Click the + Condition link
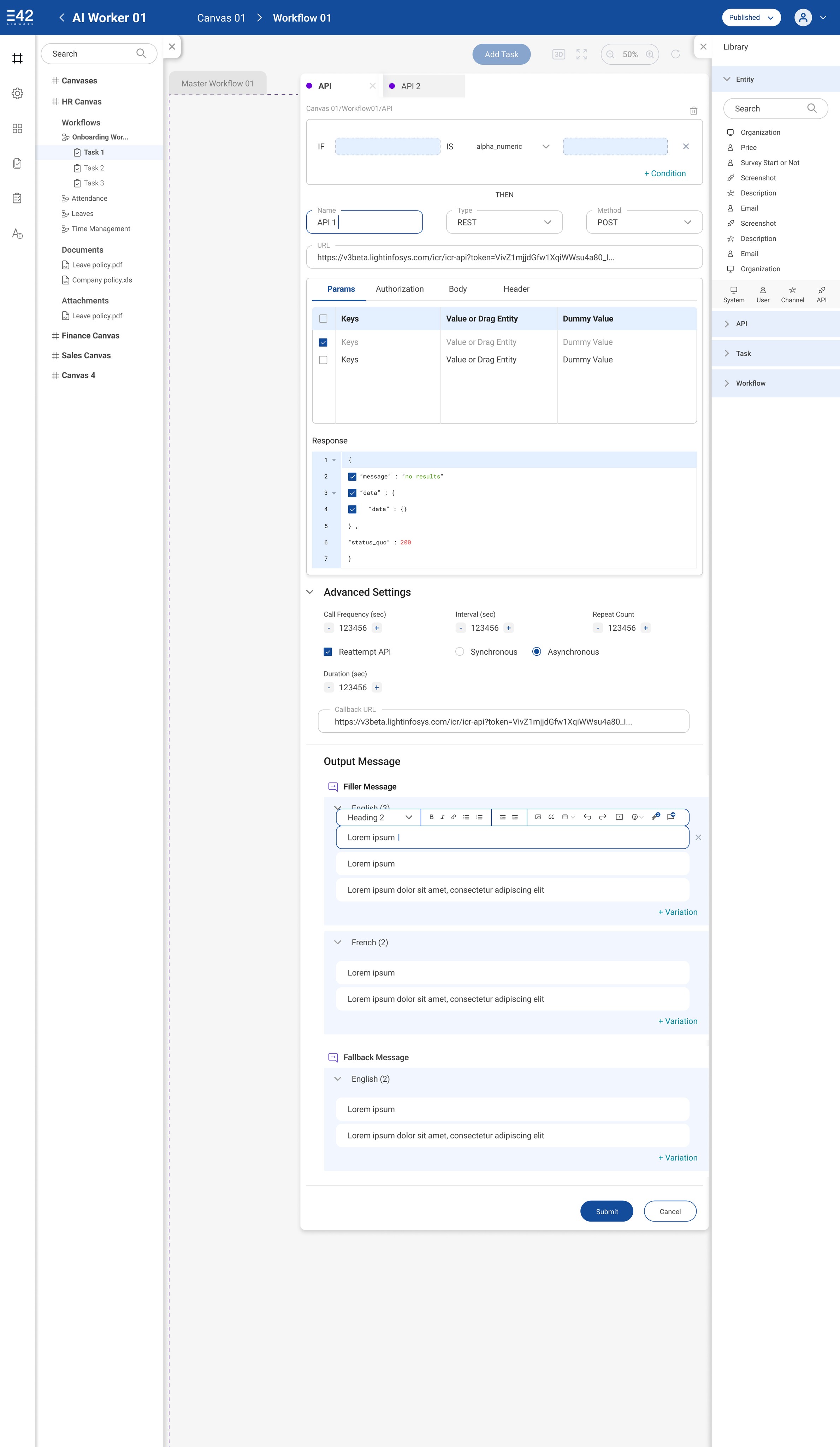Viewport: 840px width, 1447px height. (664, 173)
